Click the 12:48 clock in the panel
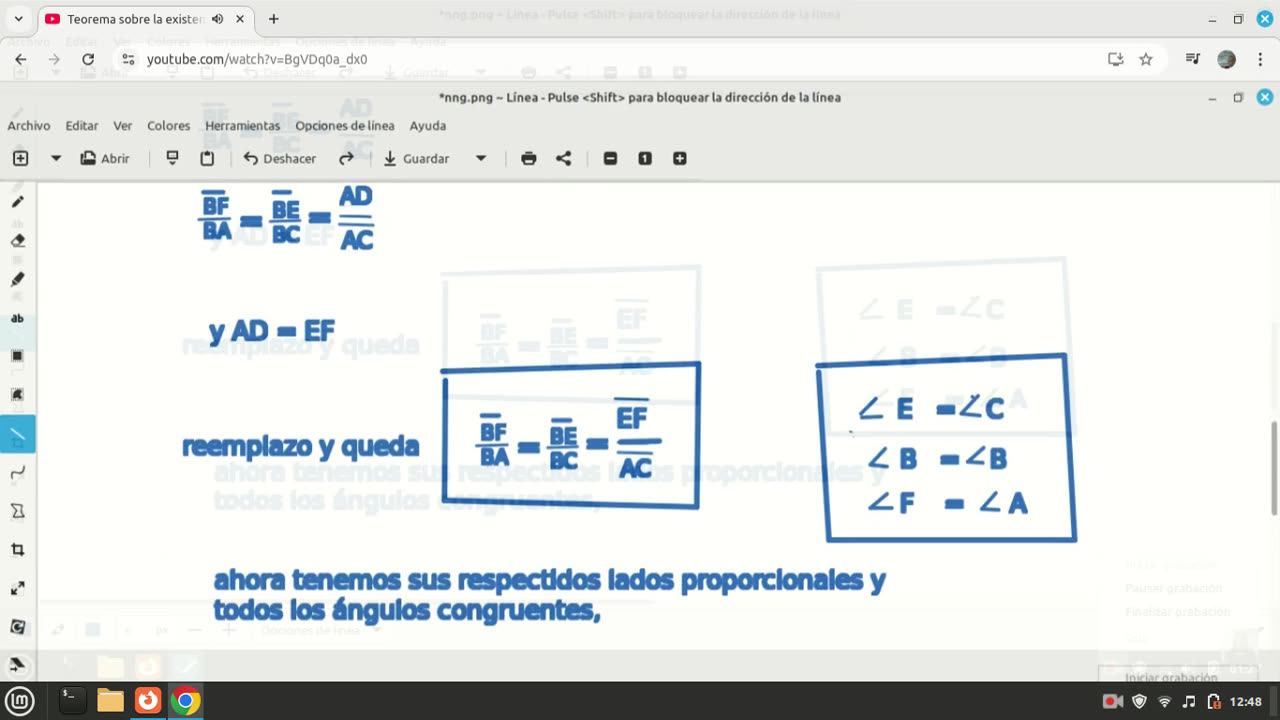 pos(1246,701)
